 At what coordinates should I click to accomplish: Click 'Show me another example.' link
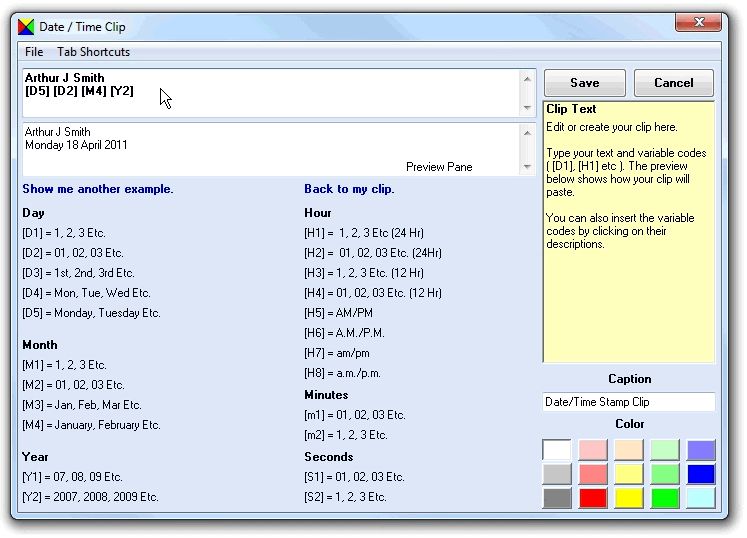coord(97,189)
